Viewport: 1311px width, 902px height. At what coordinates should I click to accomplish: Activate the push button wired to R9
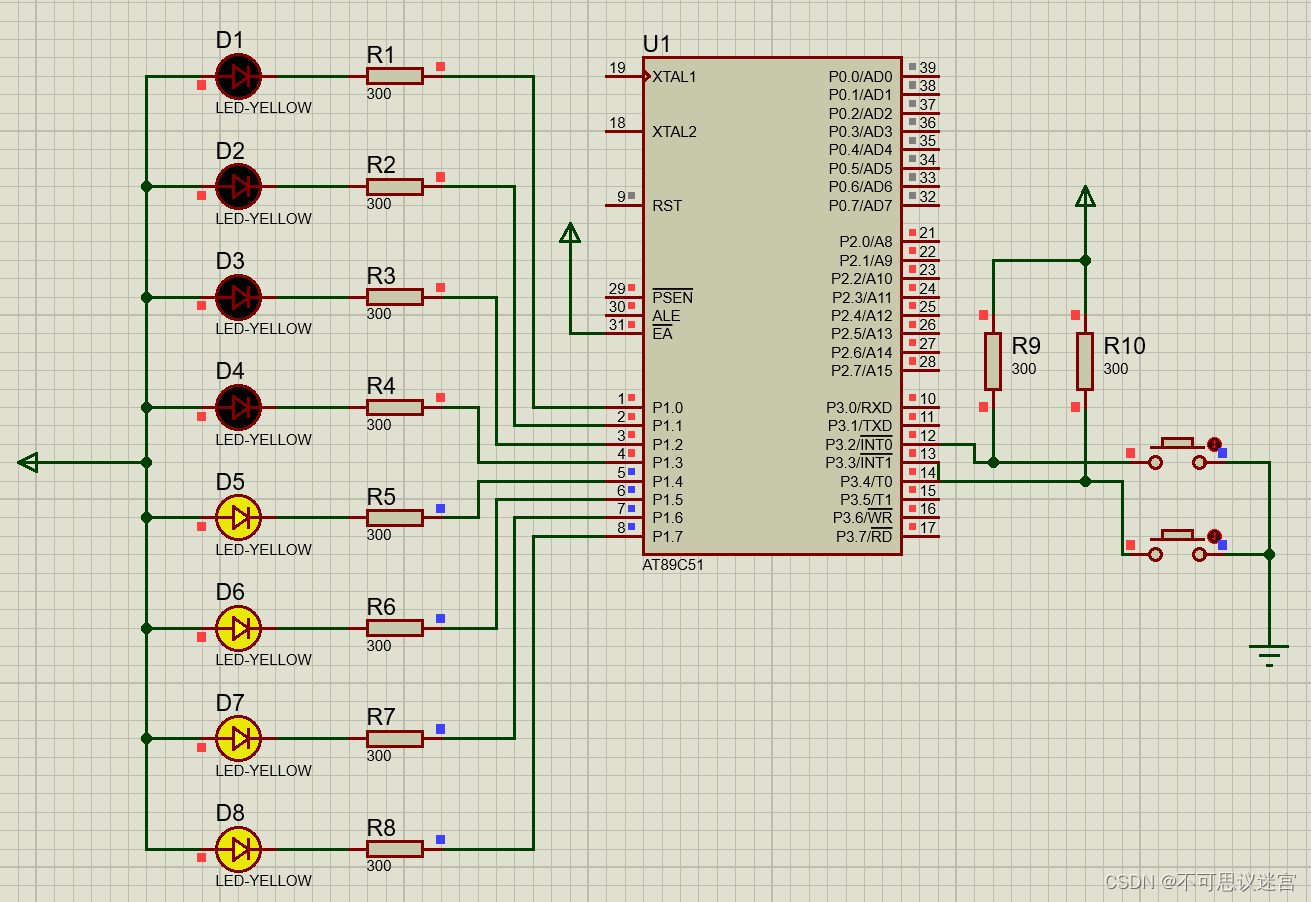click(1178, 454)
